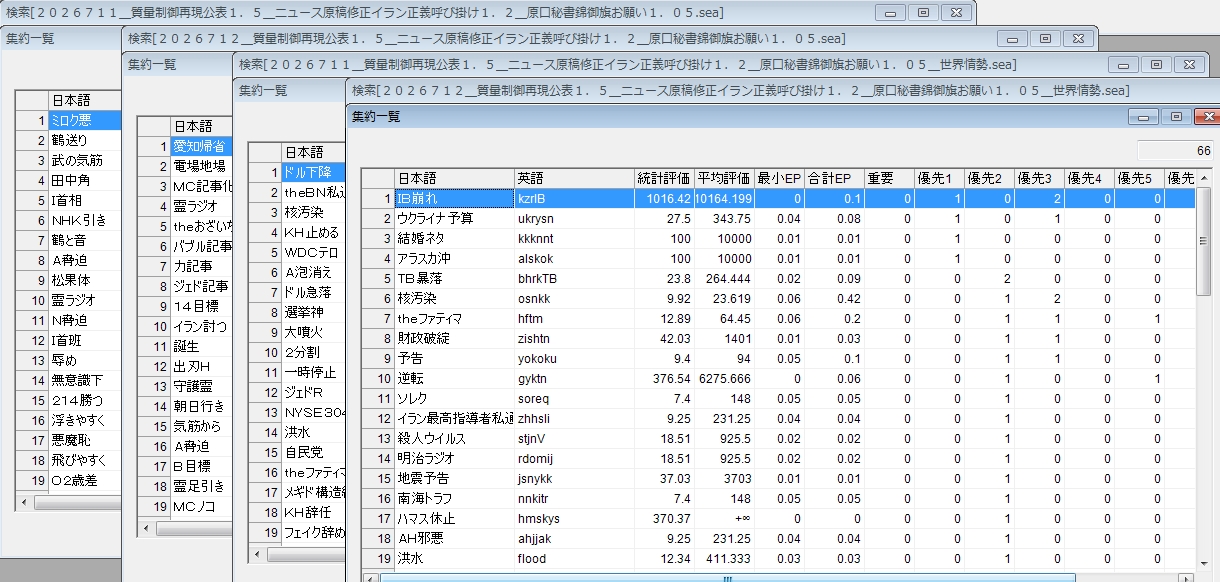Select the AH邪悪 row
The height and width of the screenshot is (582, 1220).
point(454,538)
